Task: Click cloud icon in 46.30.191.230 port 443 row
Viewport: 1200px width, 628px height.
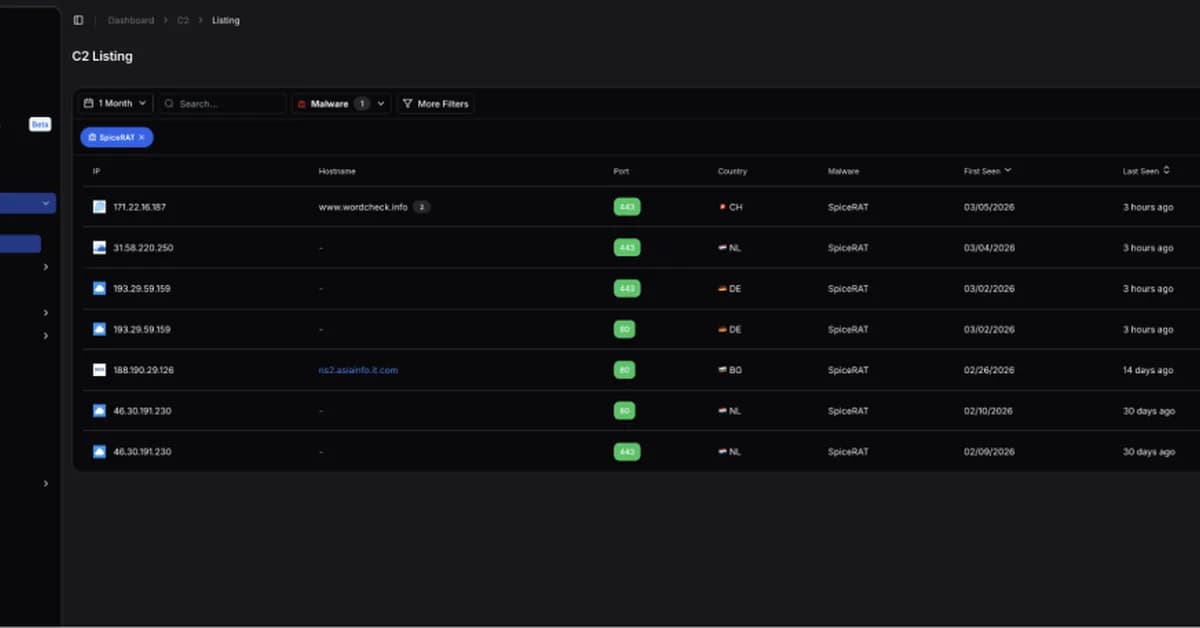Action: (x=99, y=452)
